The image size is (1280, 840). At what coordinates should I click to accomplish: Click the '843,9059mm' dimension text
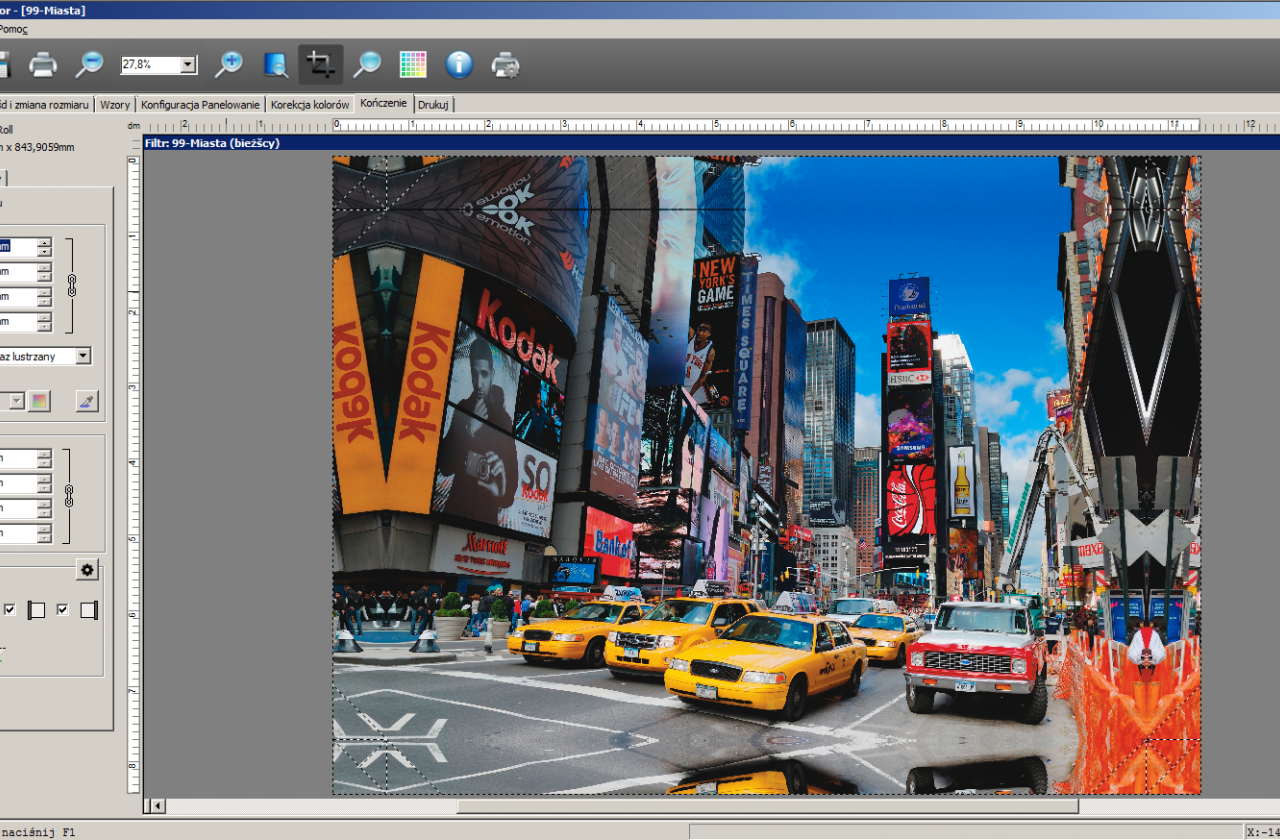click(x=42, y=147)
